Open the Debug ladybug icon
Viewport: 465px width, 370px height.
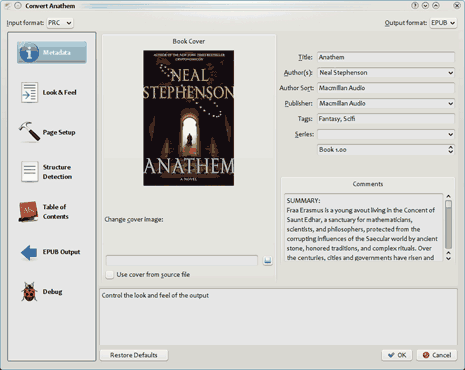point(29,292)
